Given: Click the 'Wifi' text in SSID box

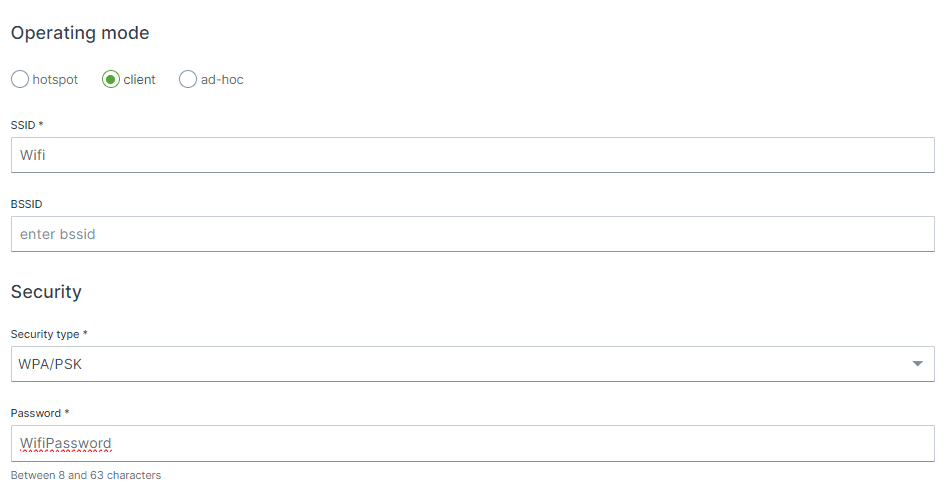Looking at the screenshot, I should [33, 155].
